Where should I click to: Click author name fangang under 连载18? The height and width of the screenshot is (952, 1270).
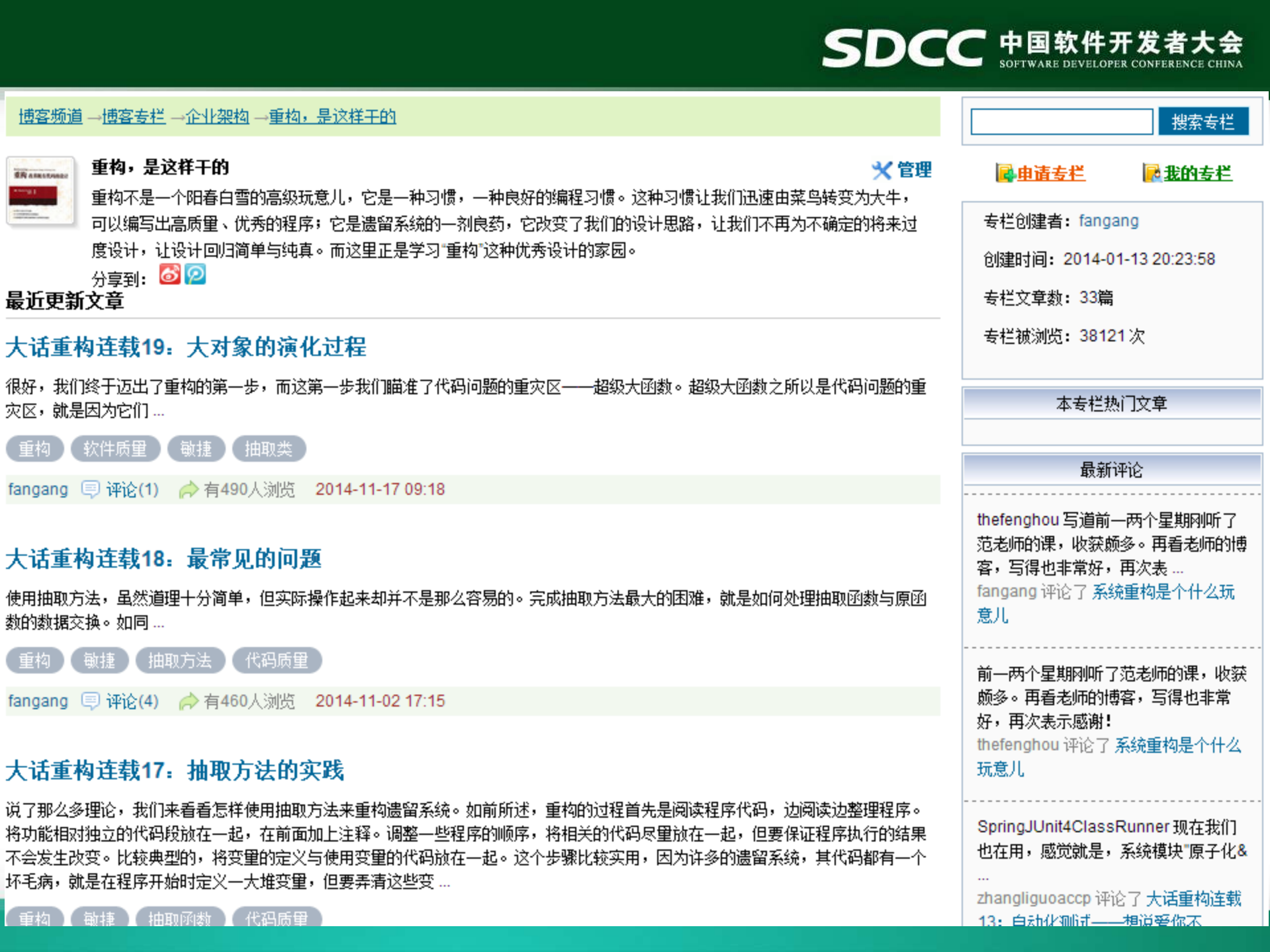tap(37, 701)
